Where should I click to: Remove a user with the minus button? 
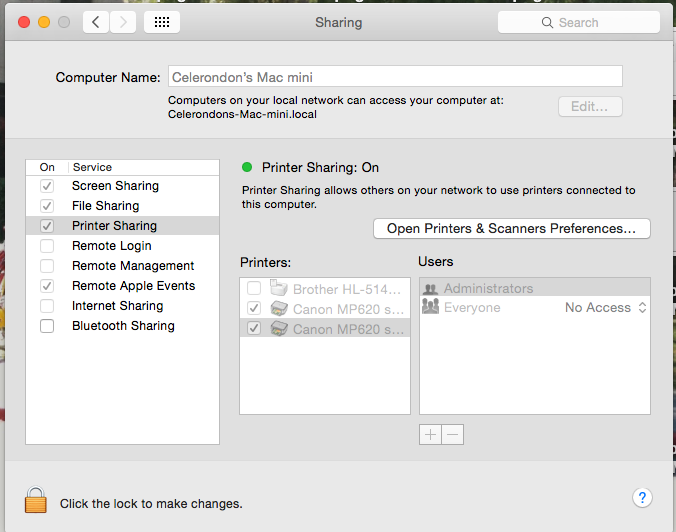[453, 435]
